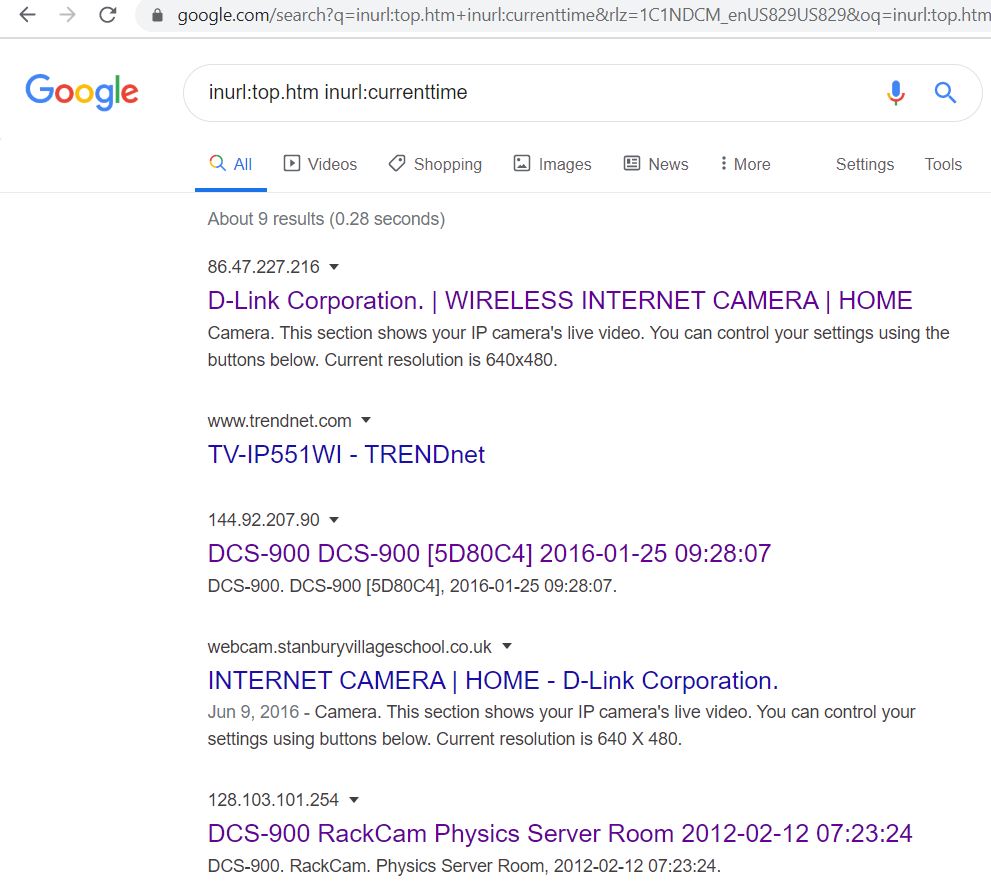Switch to the Images tab

coord(552,164)
